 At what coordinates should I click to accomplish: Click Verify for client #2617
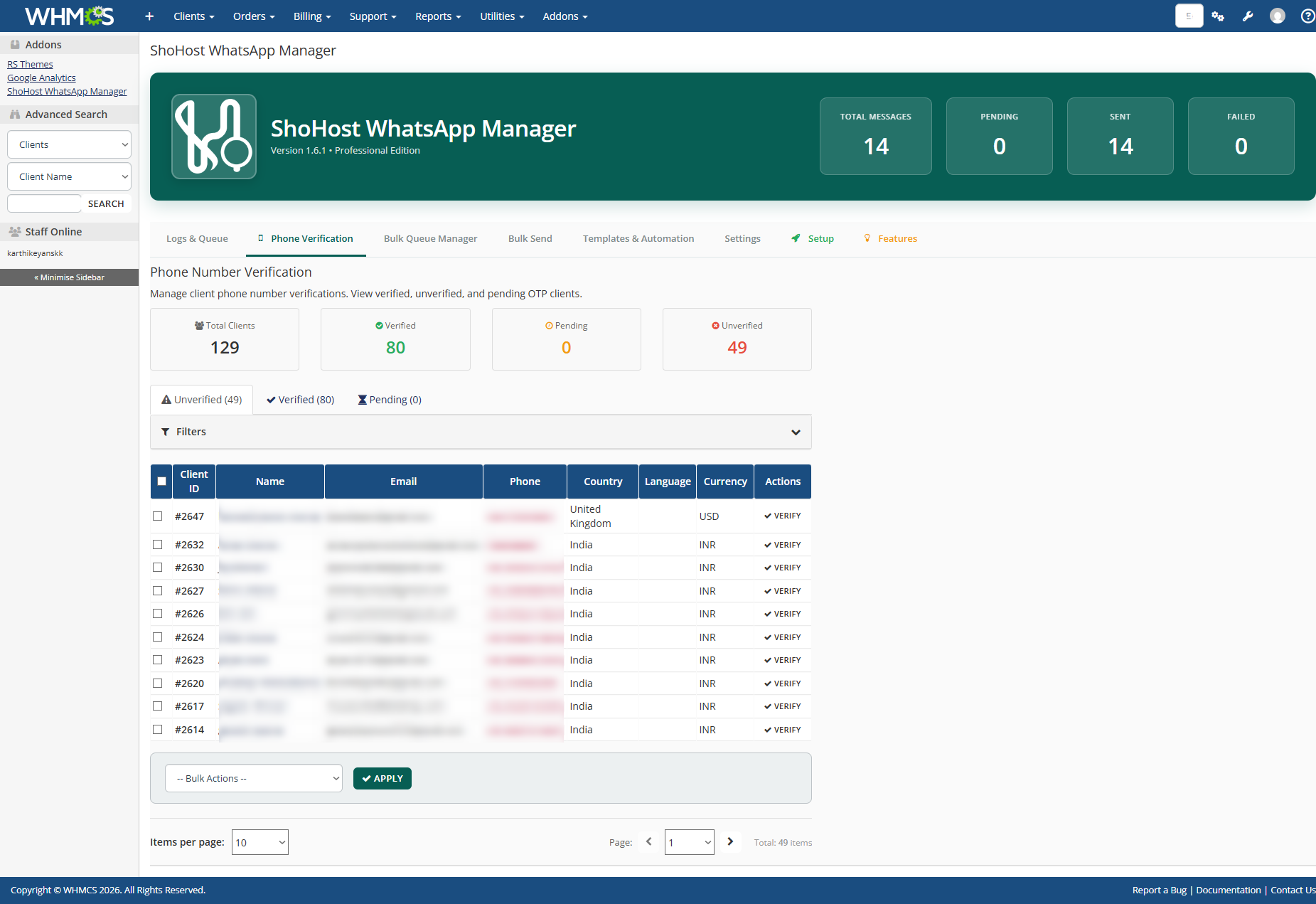tap(782, 706)
